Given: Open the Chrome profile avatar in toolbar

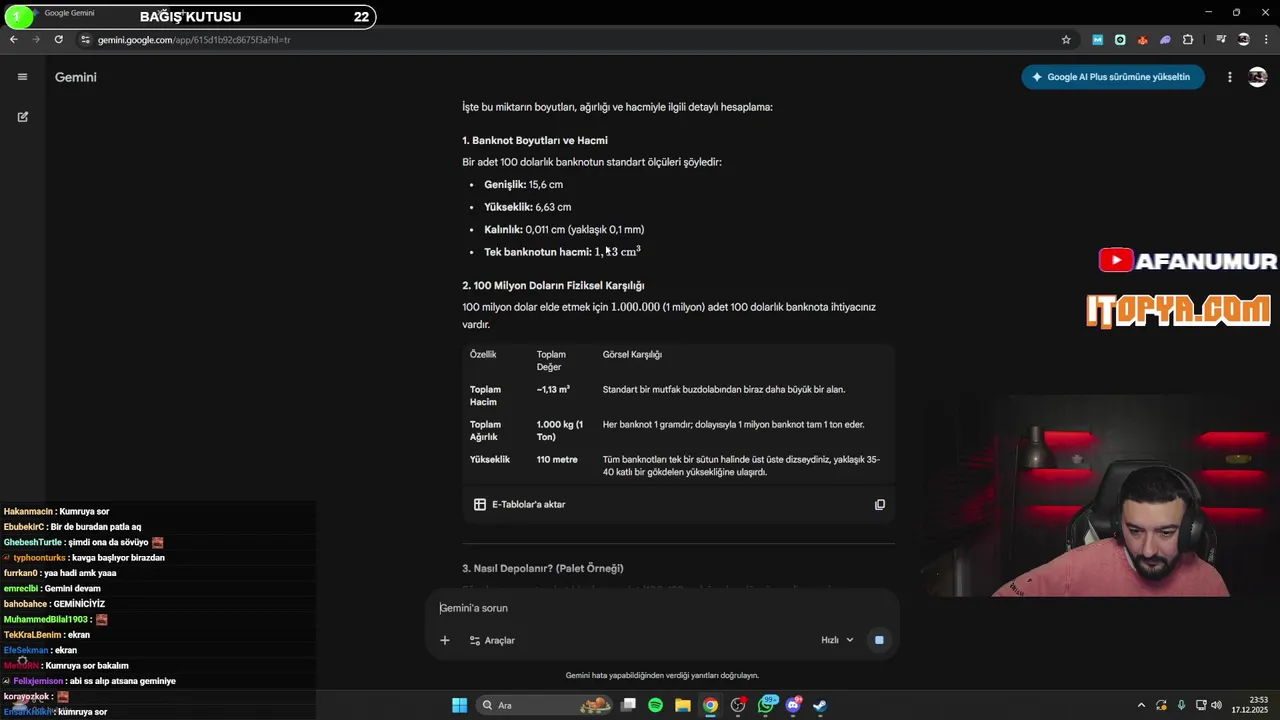Looking at the screenshot, I should [x=1244, y=40].
